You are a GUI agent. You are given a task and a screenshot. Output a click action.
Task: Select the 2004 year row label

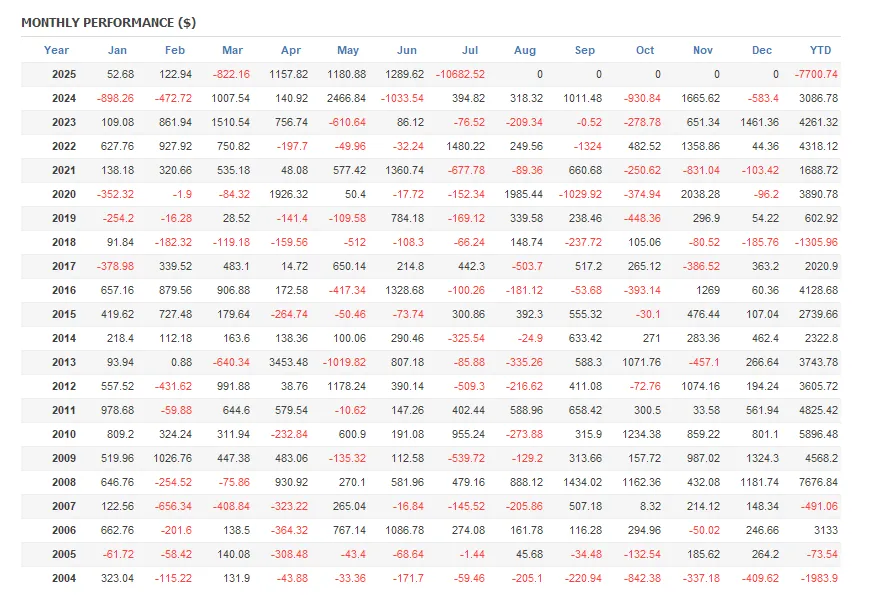click(64, 578)
